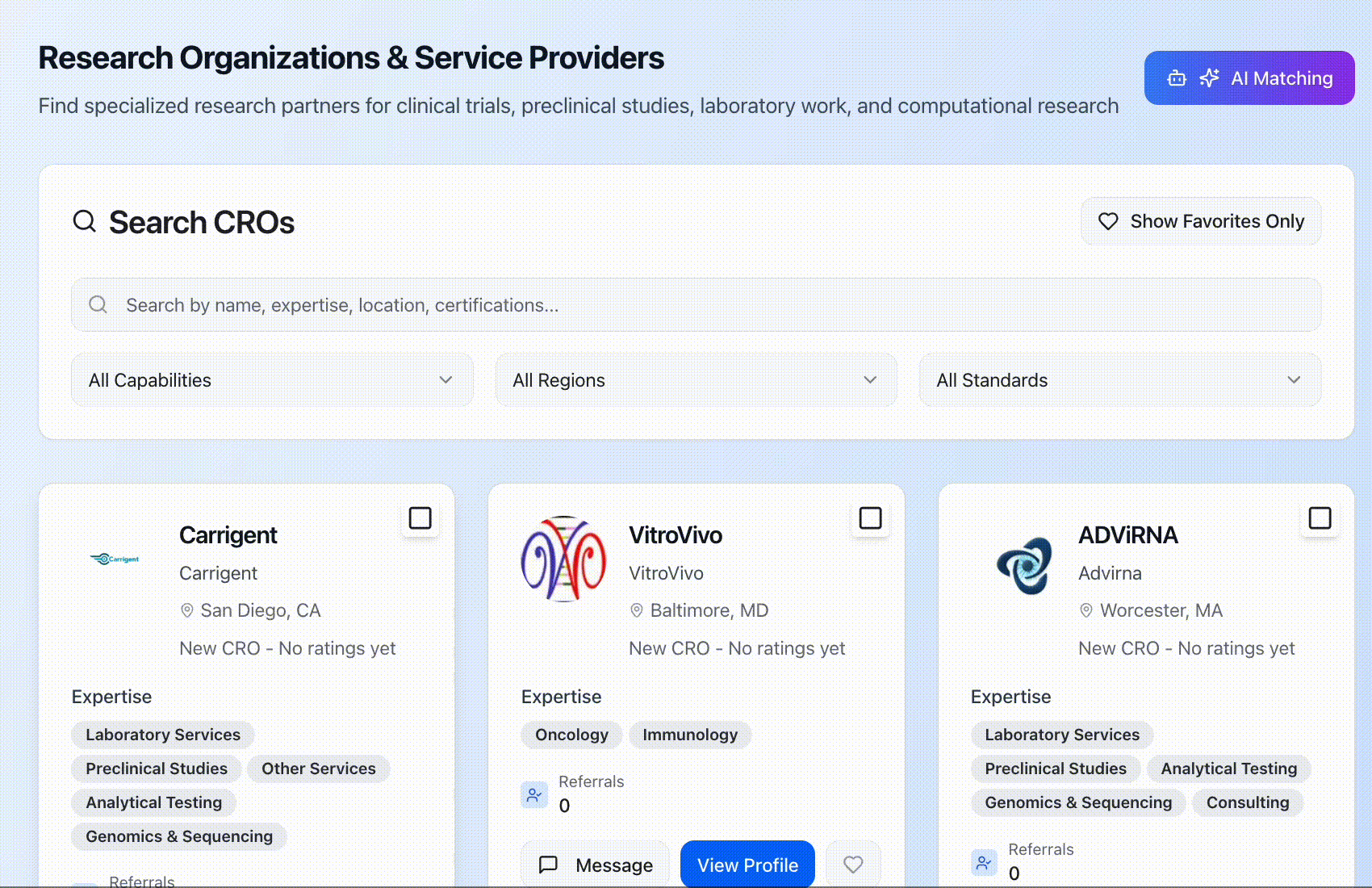Open the All Capabilities dropdown
Viewport: 1372px width, 888px height.
tap(272, 380)
